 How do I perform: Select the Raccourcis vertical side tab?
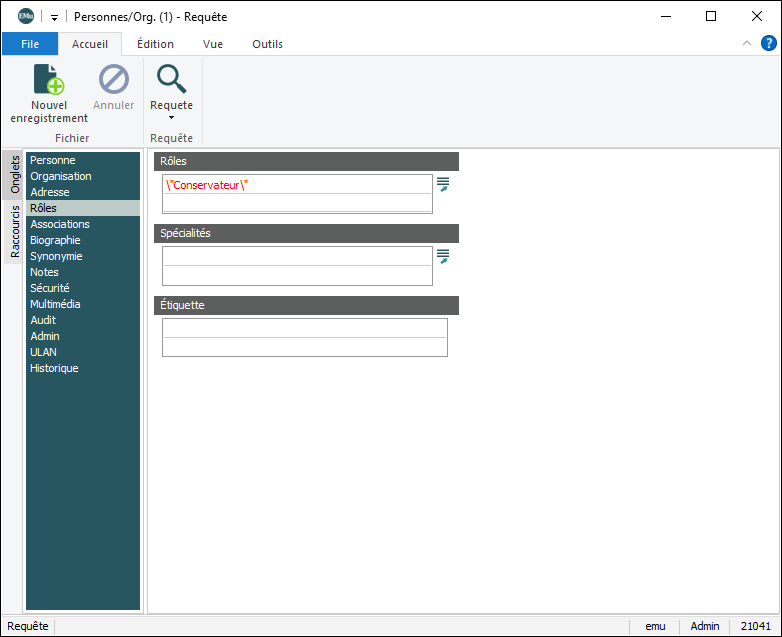[x=15, y=232]
